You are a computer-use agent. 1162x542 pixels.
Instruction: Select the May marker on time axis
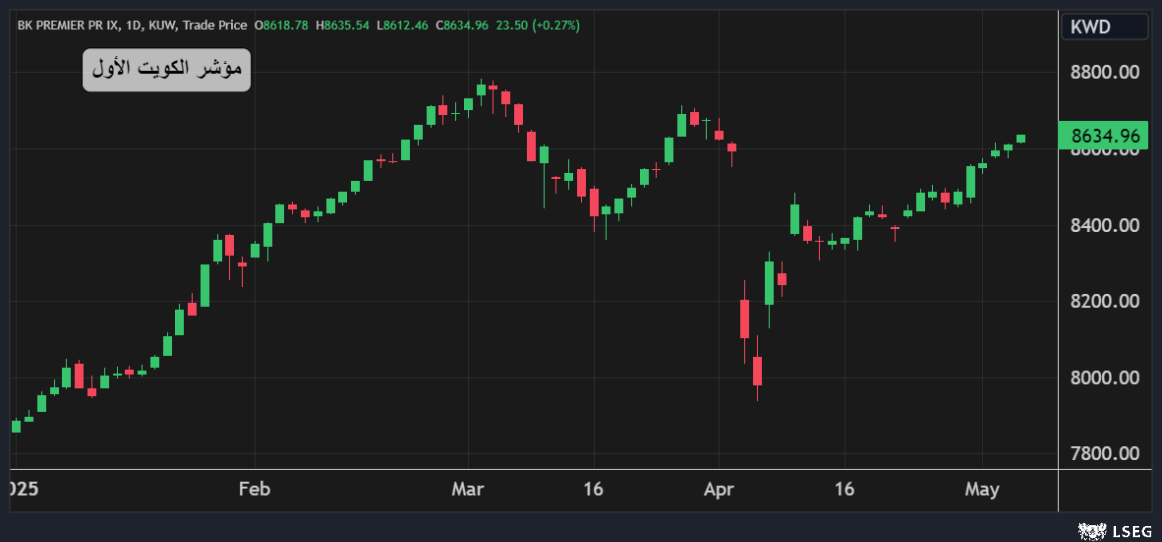tap(982, 489)
